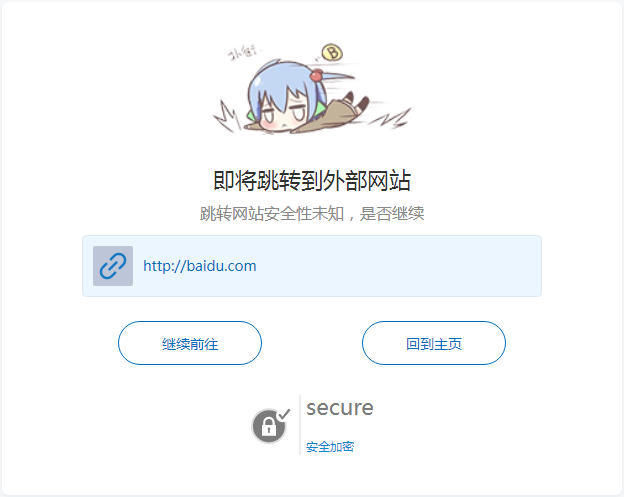Return home with the 回到主页 button
The image size is (624, 497).
434,343
